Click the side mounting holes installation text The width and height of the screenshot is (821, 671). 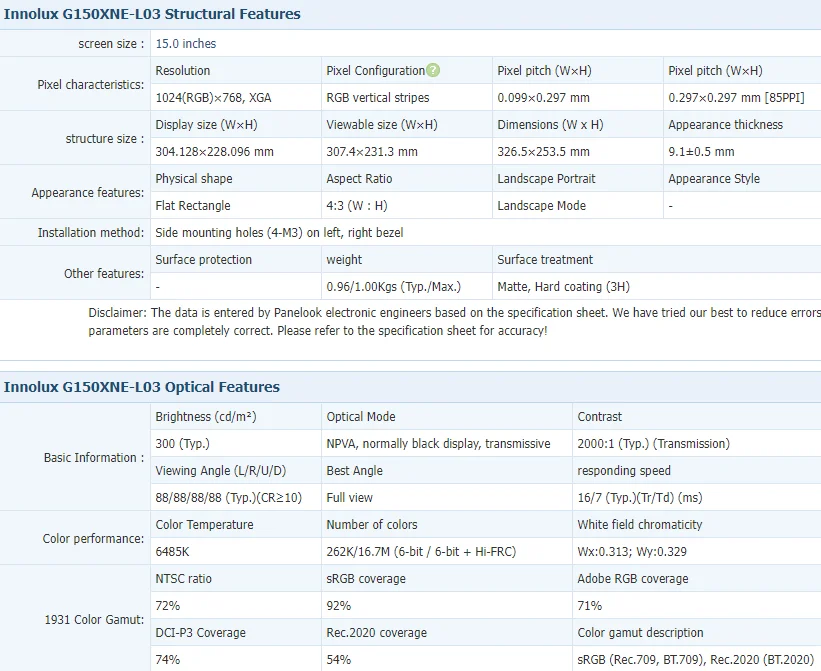280,233
